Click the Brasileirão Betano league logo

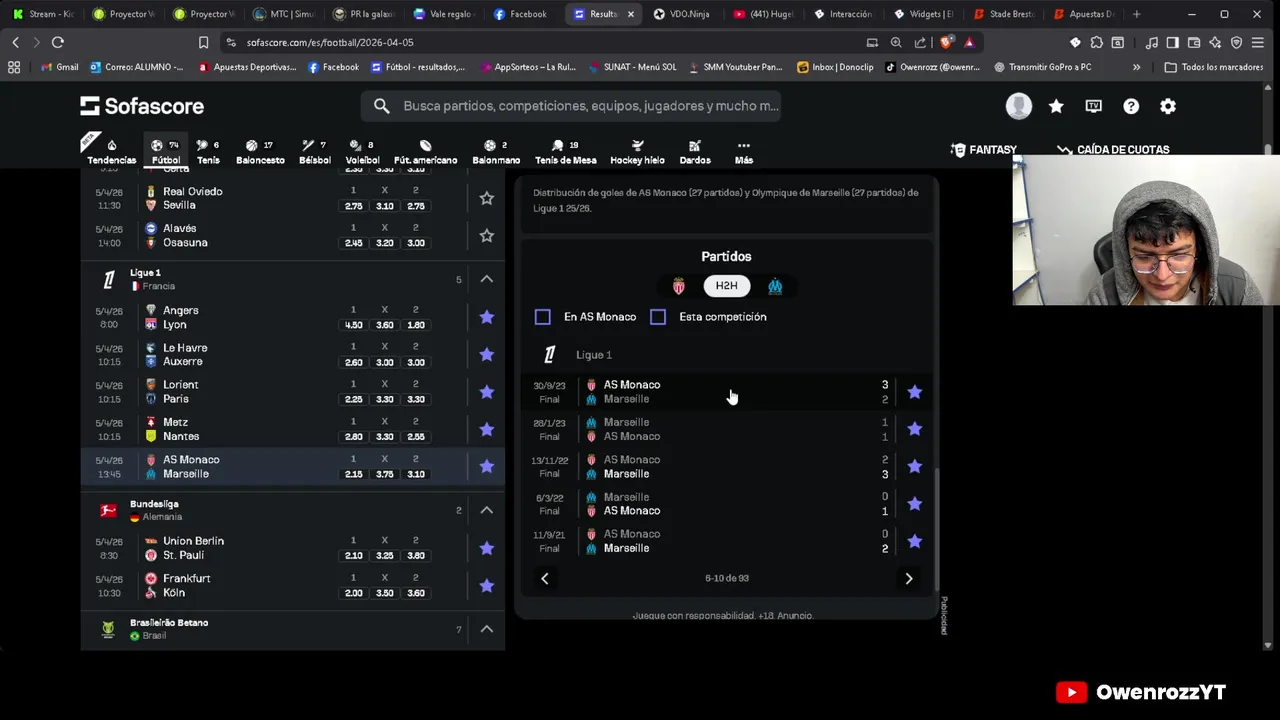pos(108,629)
